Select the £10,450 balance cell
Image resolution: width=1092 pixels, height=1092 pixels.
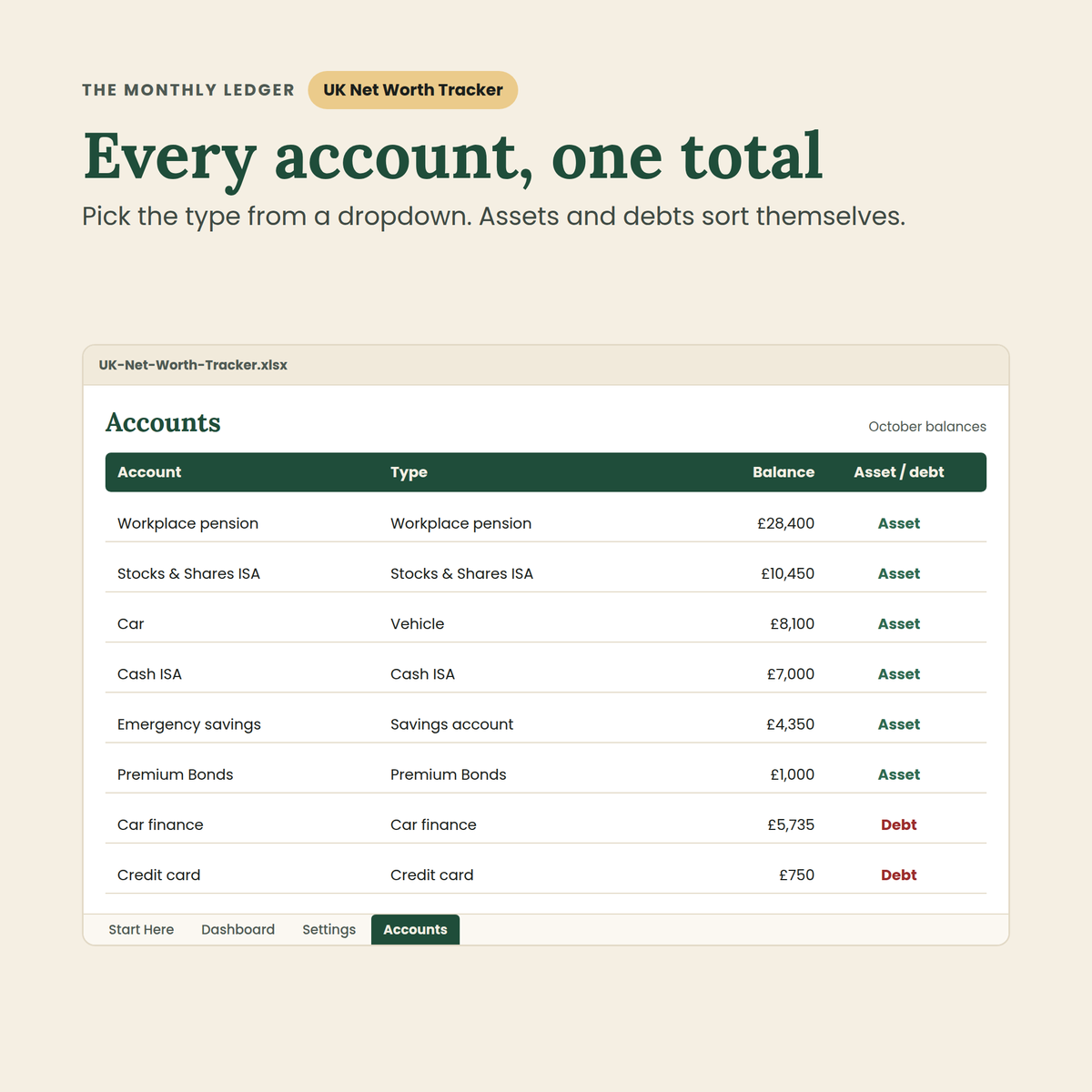click(x=788, y=573)
